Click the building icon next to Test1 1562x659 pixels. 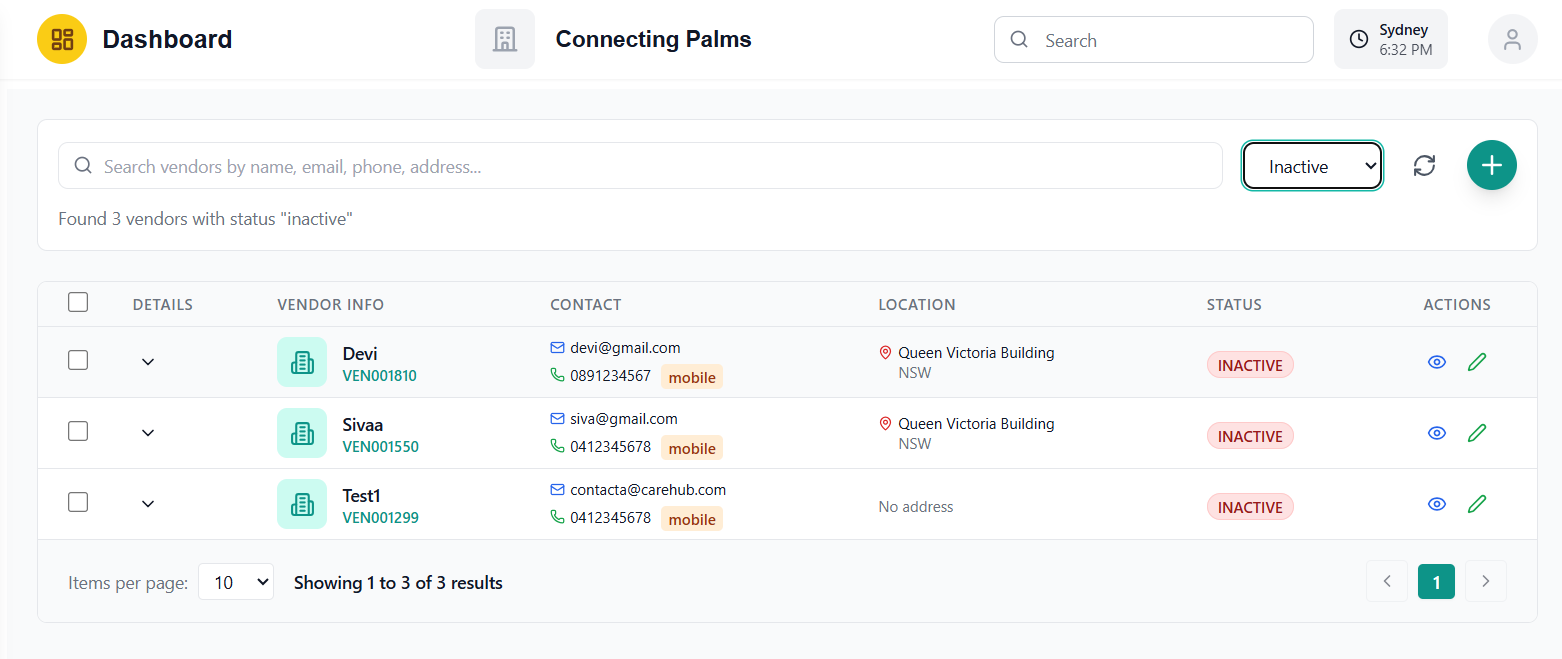[302, 504]
